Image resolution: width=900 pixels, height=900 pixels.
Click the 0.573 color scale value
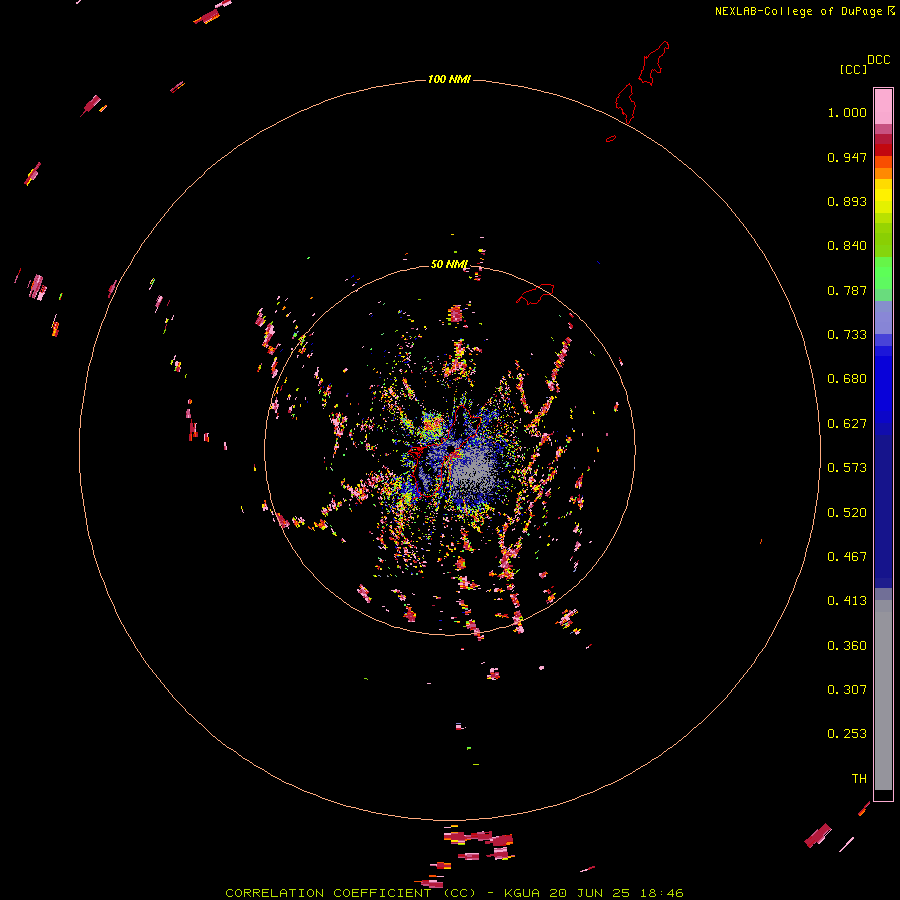(847, 468)
